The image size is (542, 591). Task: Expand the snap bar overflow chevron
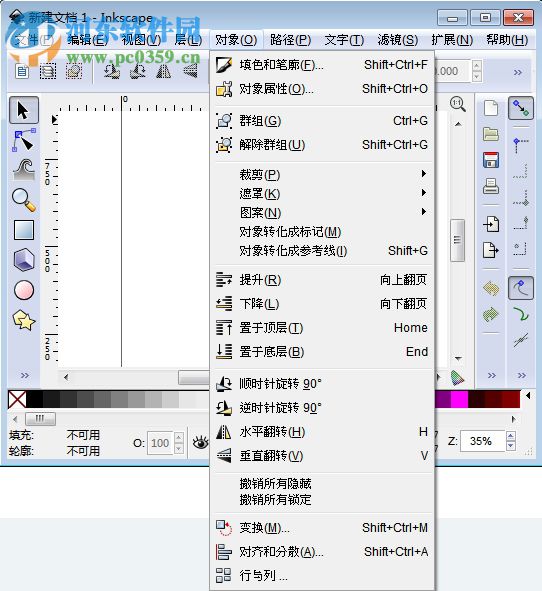click(522, 375)
